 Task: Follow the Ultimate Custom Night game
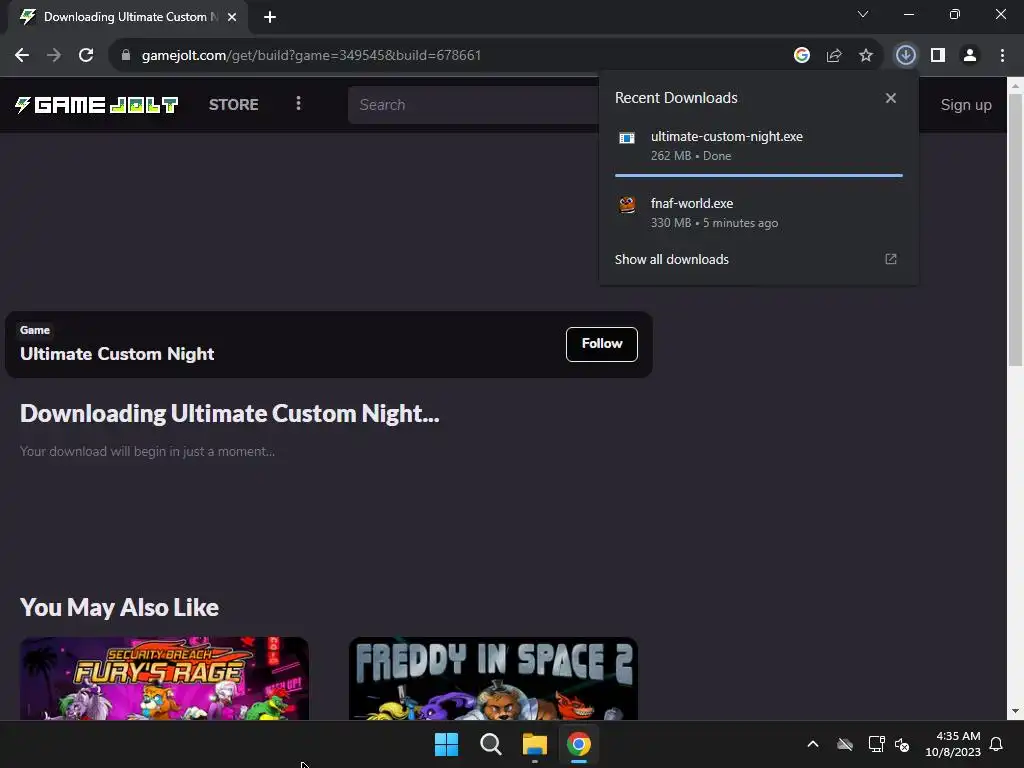601,344
